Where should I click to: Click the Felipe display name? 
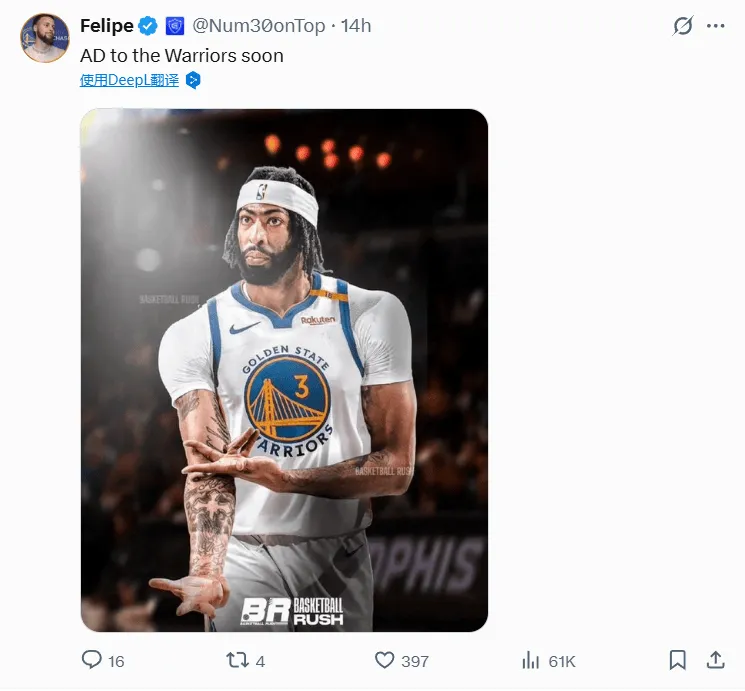point(106,26)
